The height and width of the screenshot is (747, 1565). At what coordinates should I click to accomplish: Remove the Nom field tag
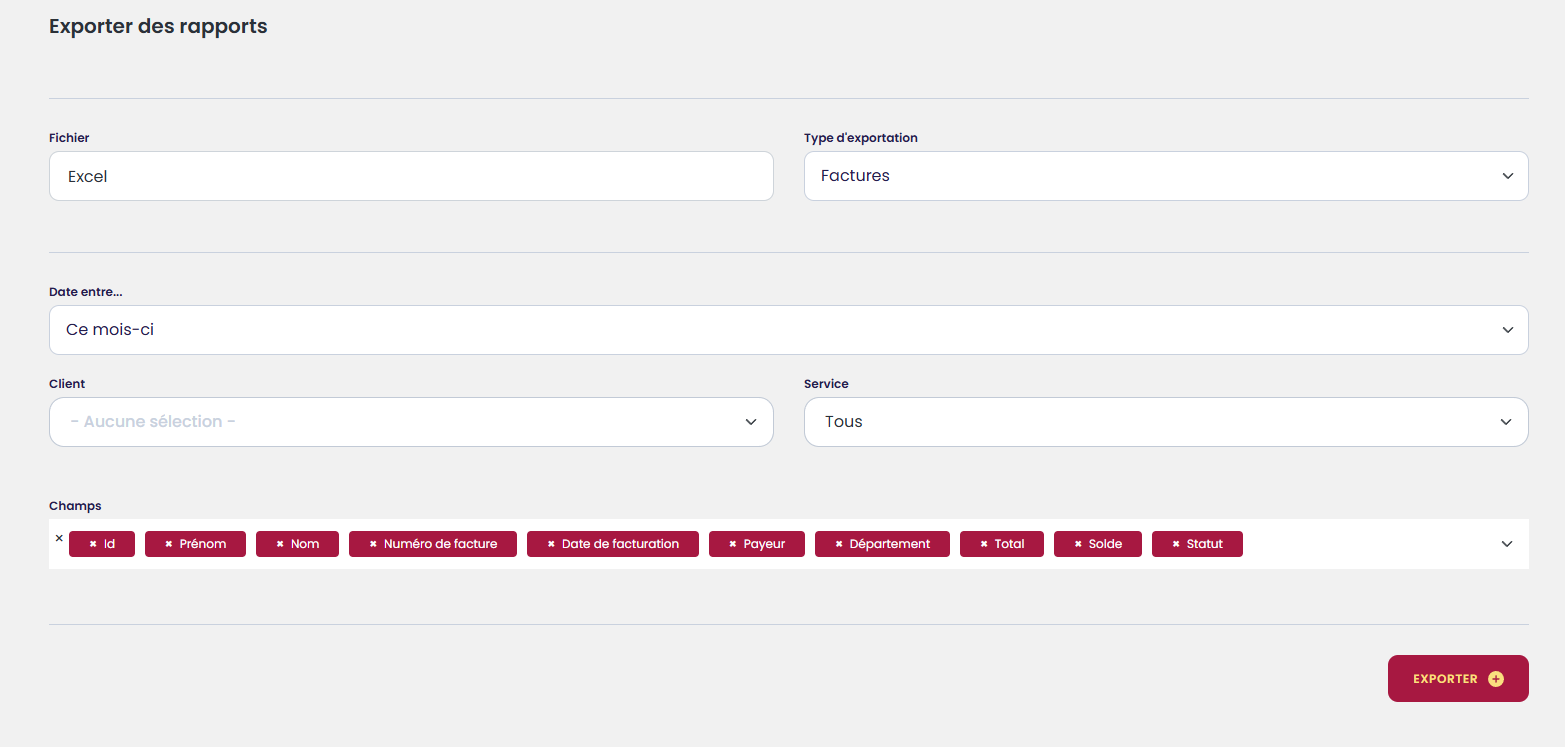[280, 544]
